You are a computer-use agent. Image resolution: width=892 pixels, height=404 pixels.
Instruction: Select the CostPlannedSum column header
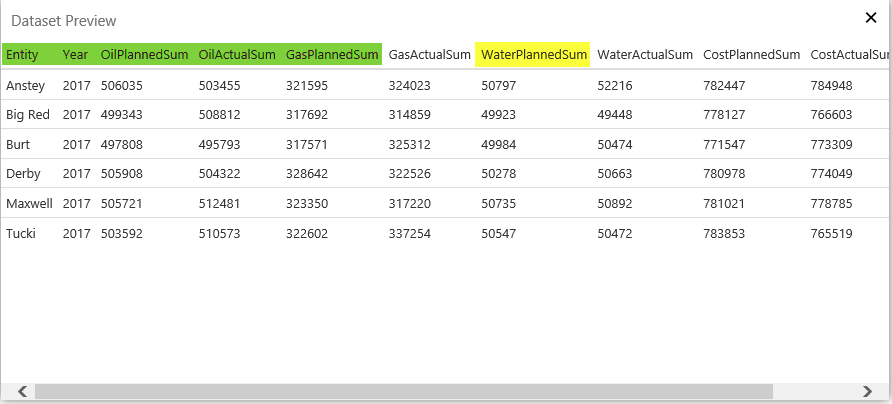click(x=751, y=55)
